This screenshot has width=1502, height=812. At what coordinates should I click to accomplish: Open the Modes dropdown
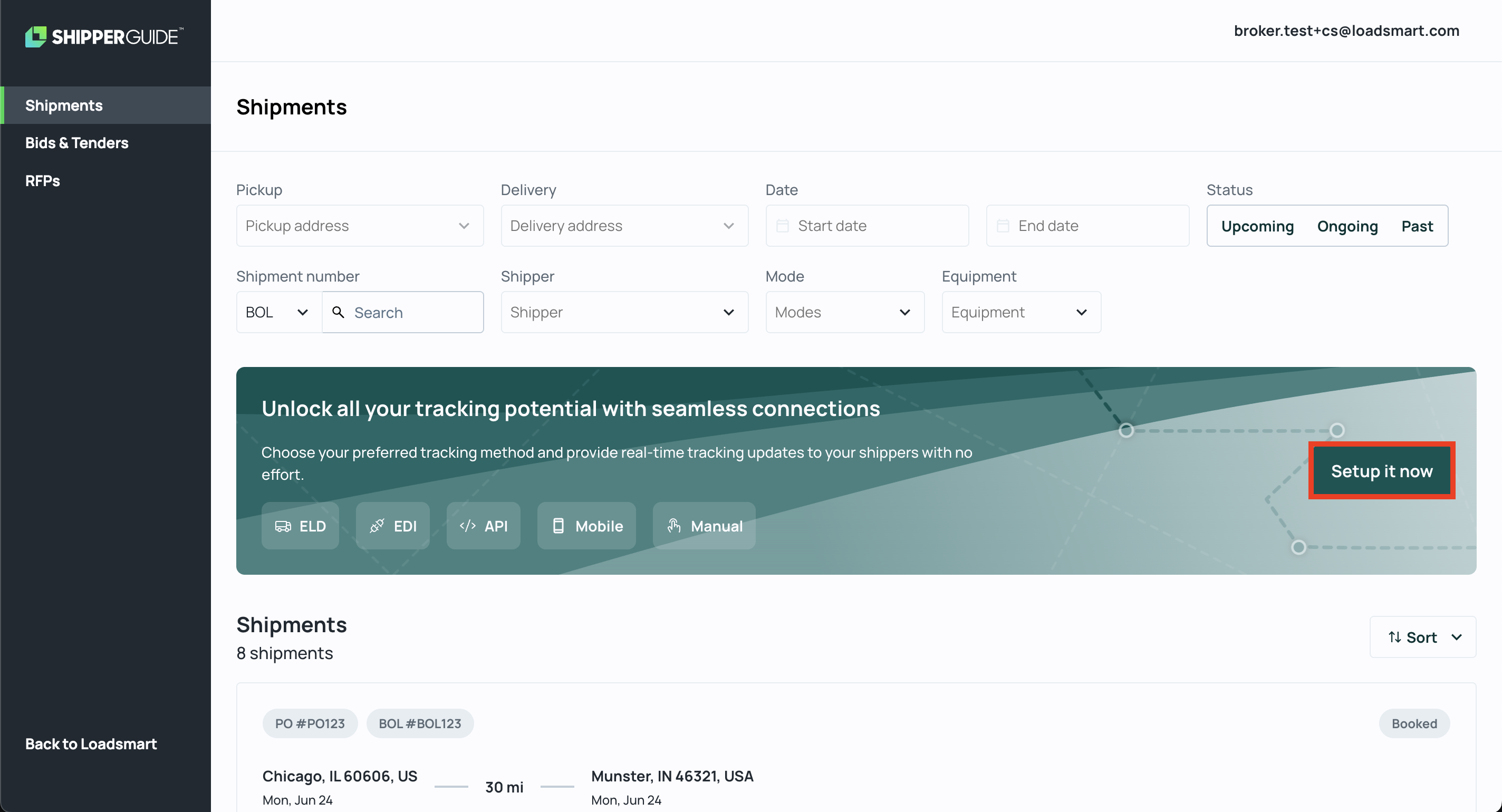pos(844,312)
